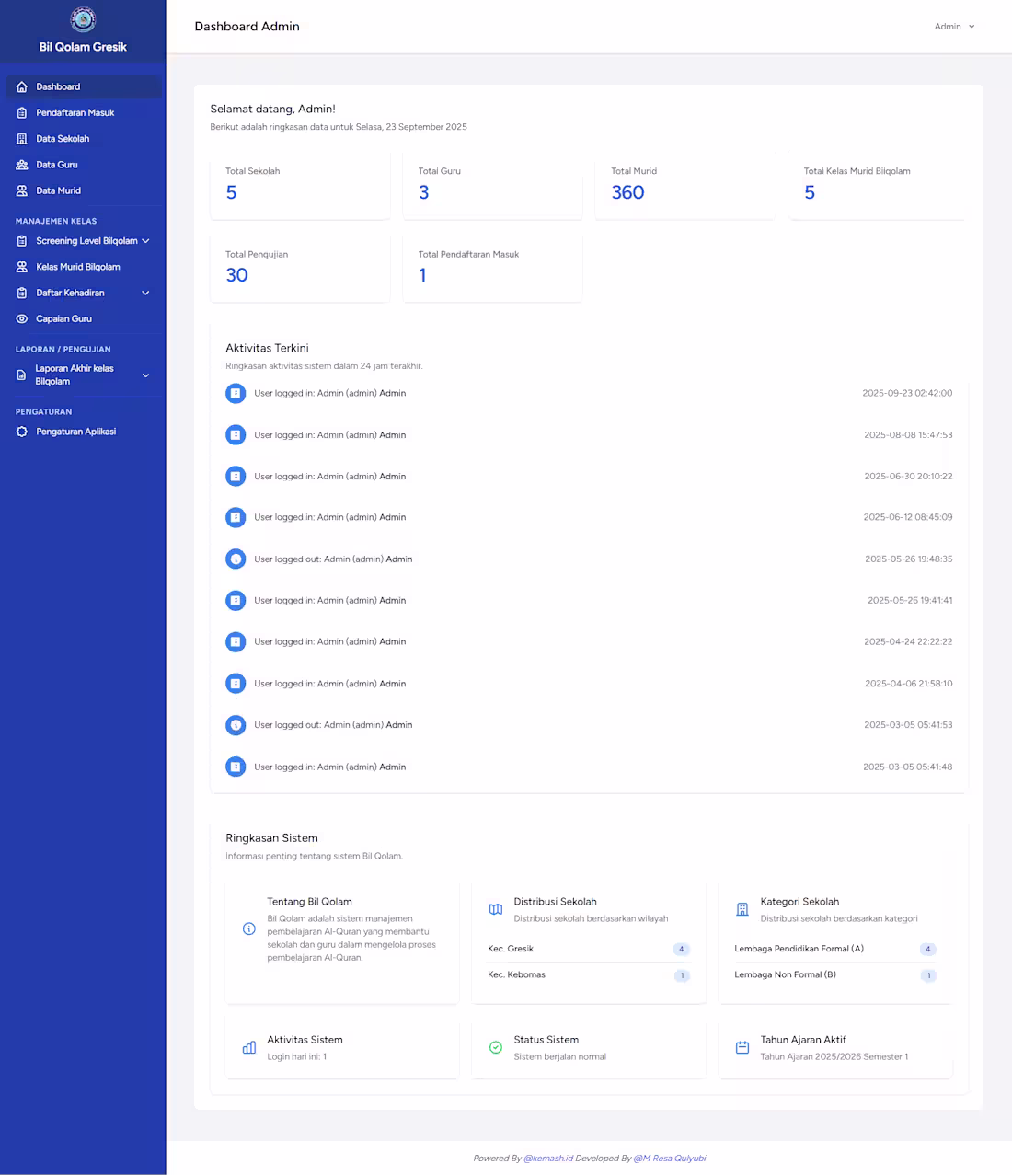Click the Bil Qolam Gresik brand title
The height and width of the screenshot is (1176, 1012).
83,47
